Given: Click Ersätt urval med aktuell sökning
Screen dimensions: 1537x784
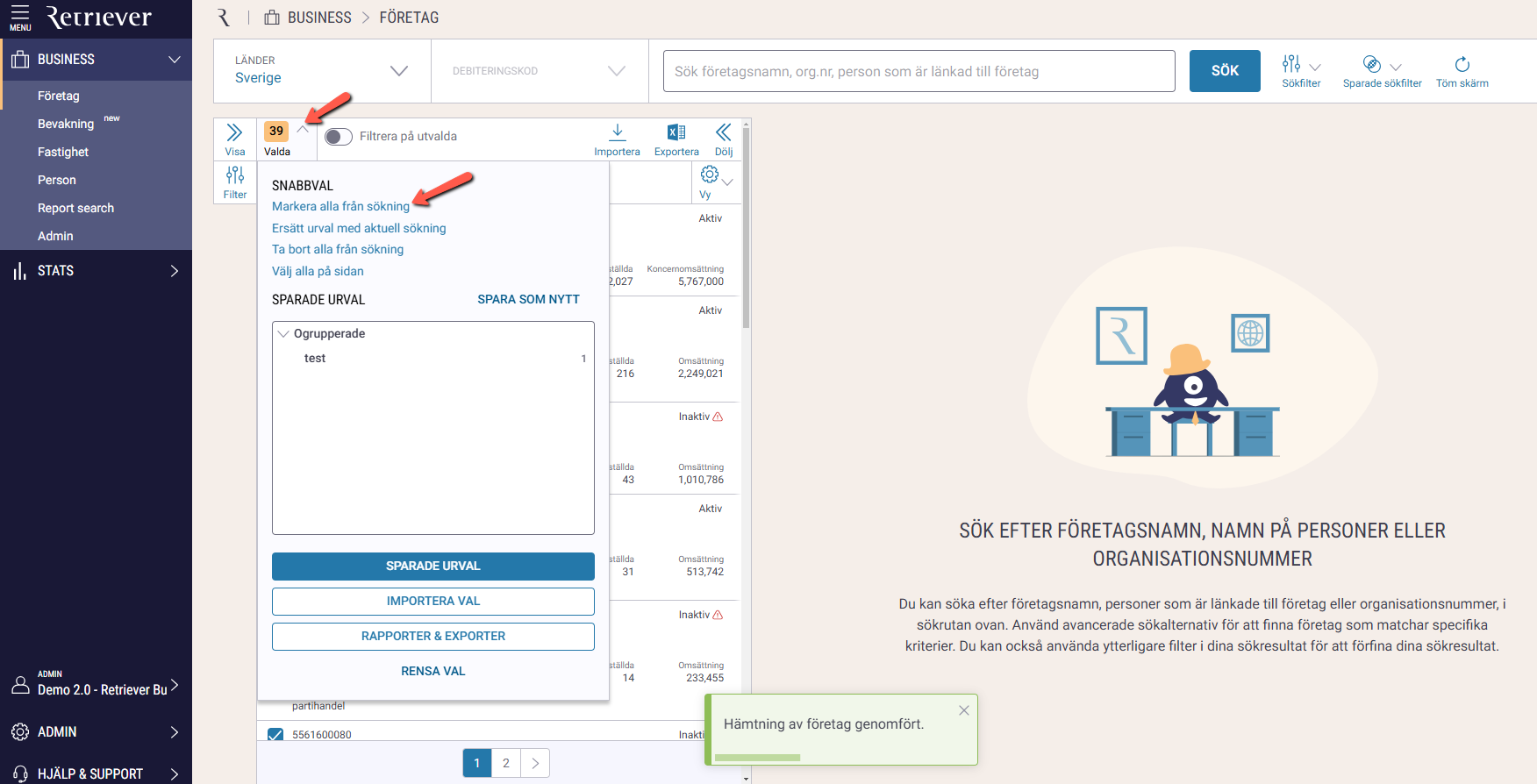Looking at the screenshot, I should pos(359,228).
